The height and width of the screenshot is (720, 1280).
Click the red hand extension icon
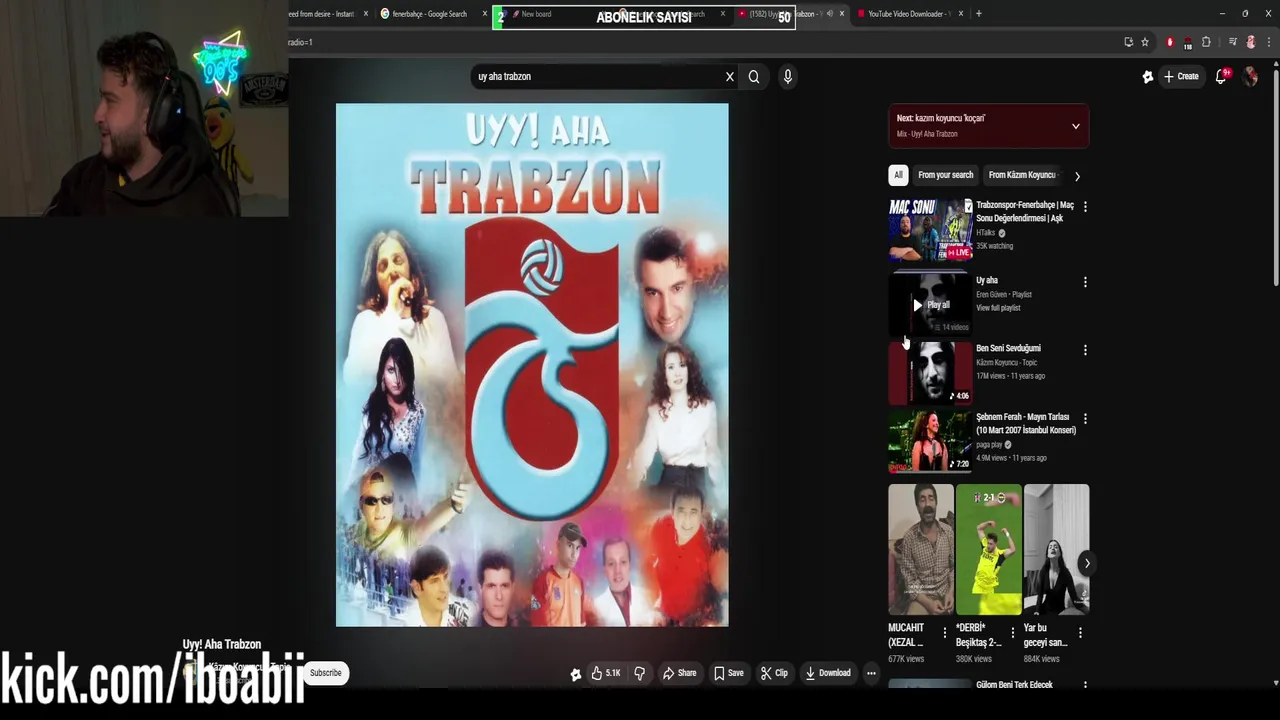1170,42
